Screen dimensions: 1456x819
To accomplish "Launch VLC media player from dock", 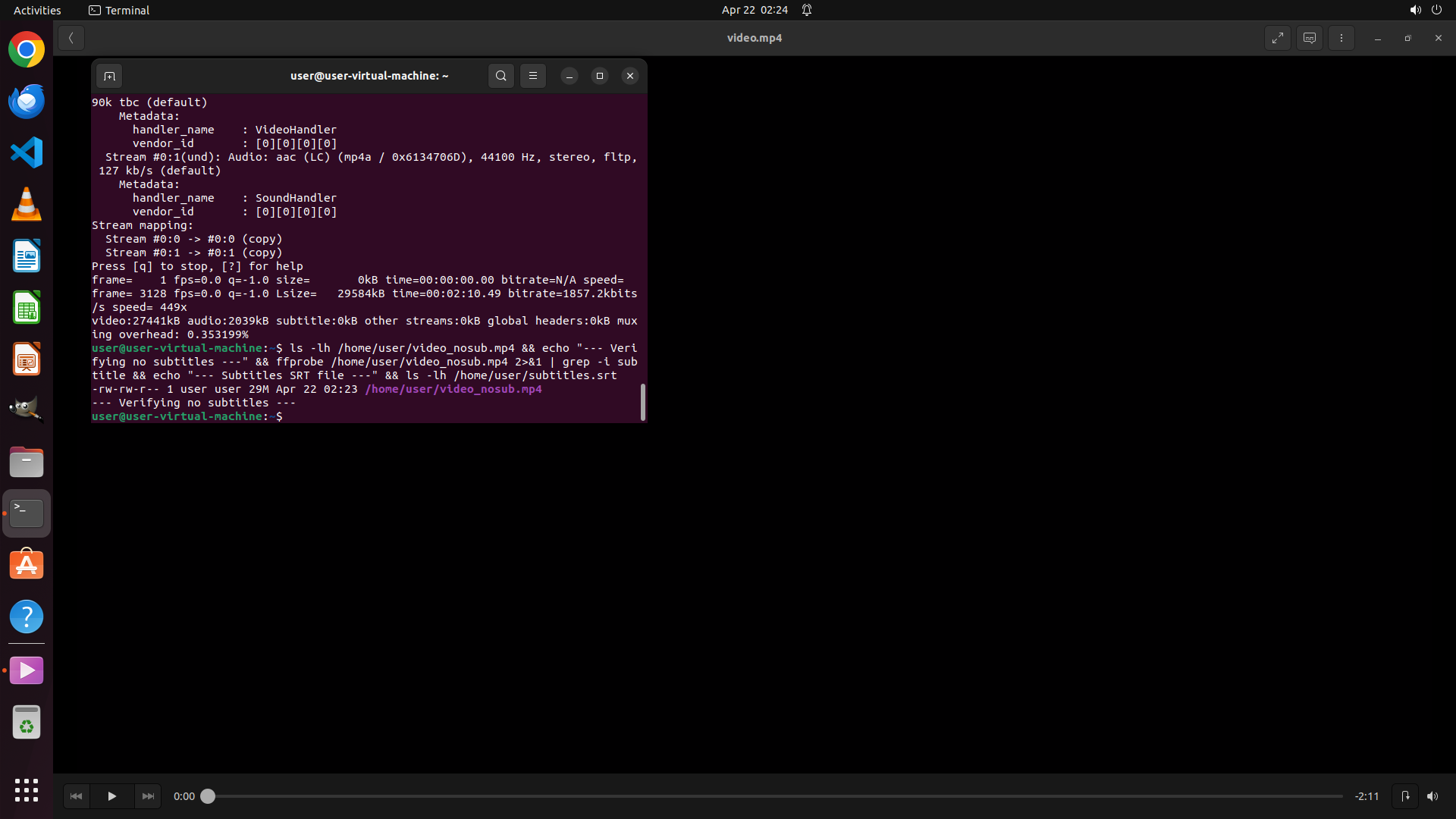I will pyautogui.click(x=27, y=204).
